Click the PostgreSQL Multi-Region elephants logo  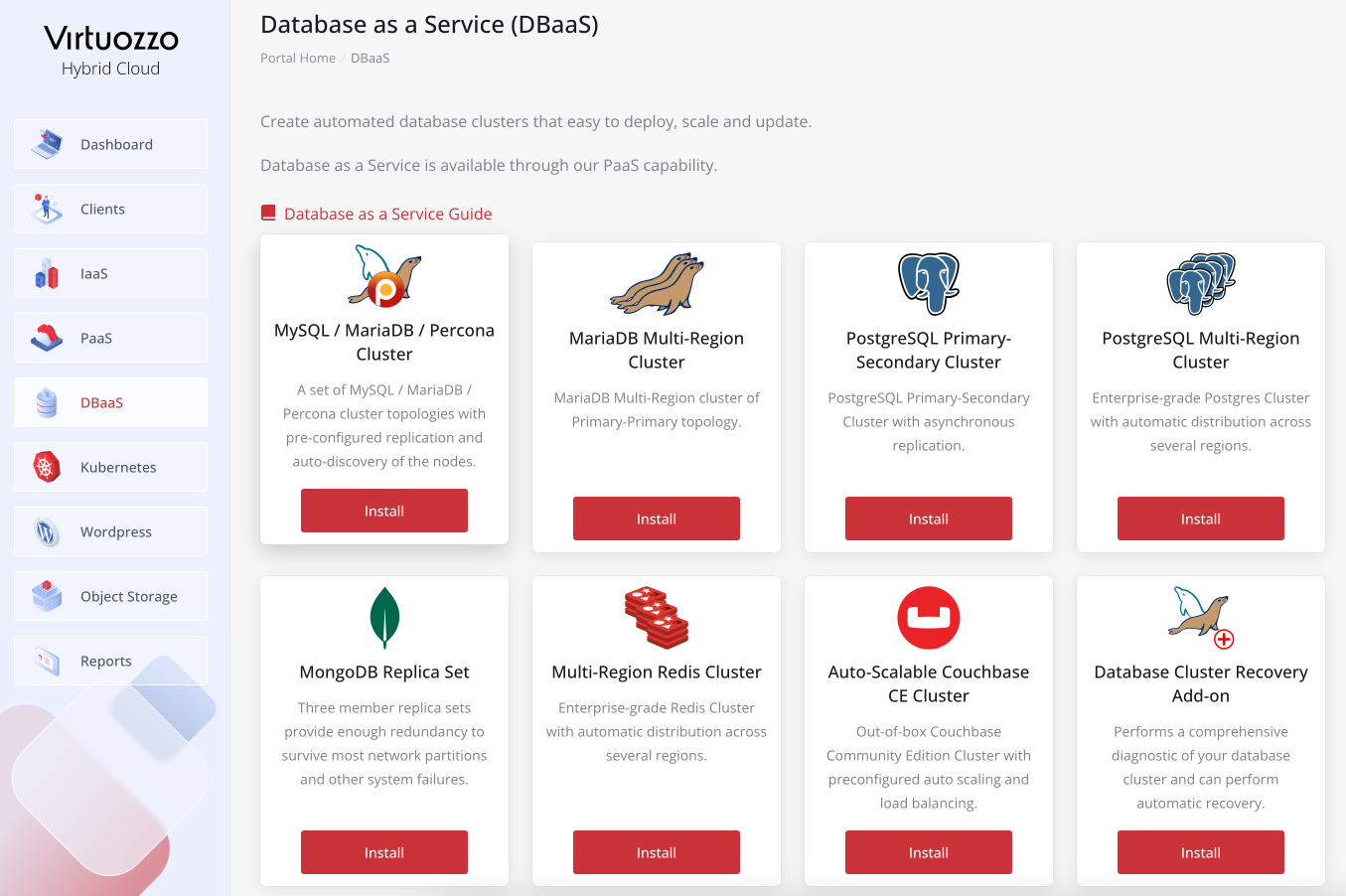point(1201,283)
